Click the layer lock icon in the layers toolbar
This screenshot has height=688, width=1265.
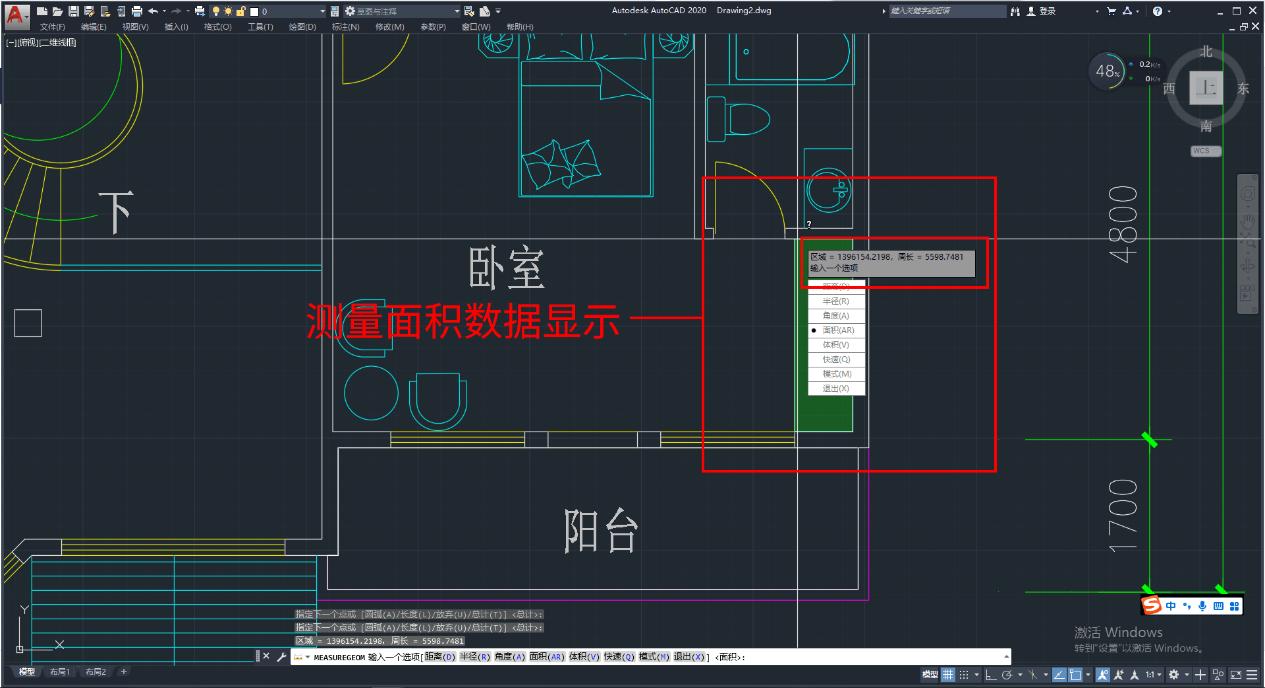[x=239, y=10]
